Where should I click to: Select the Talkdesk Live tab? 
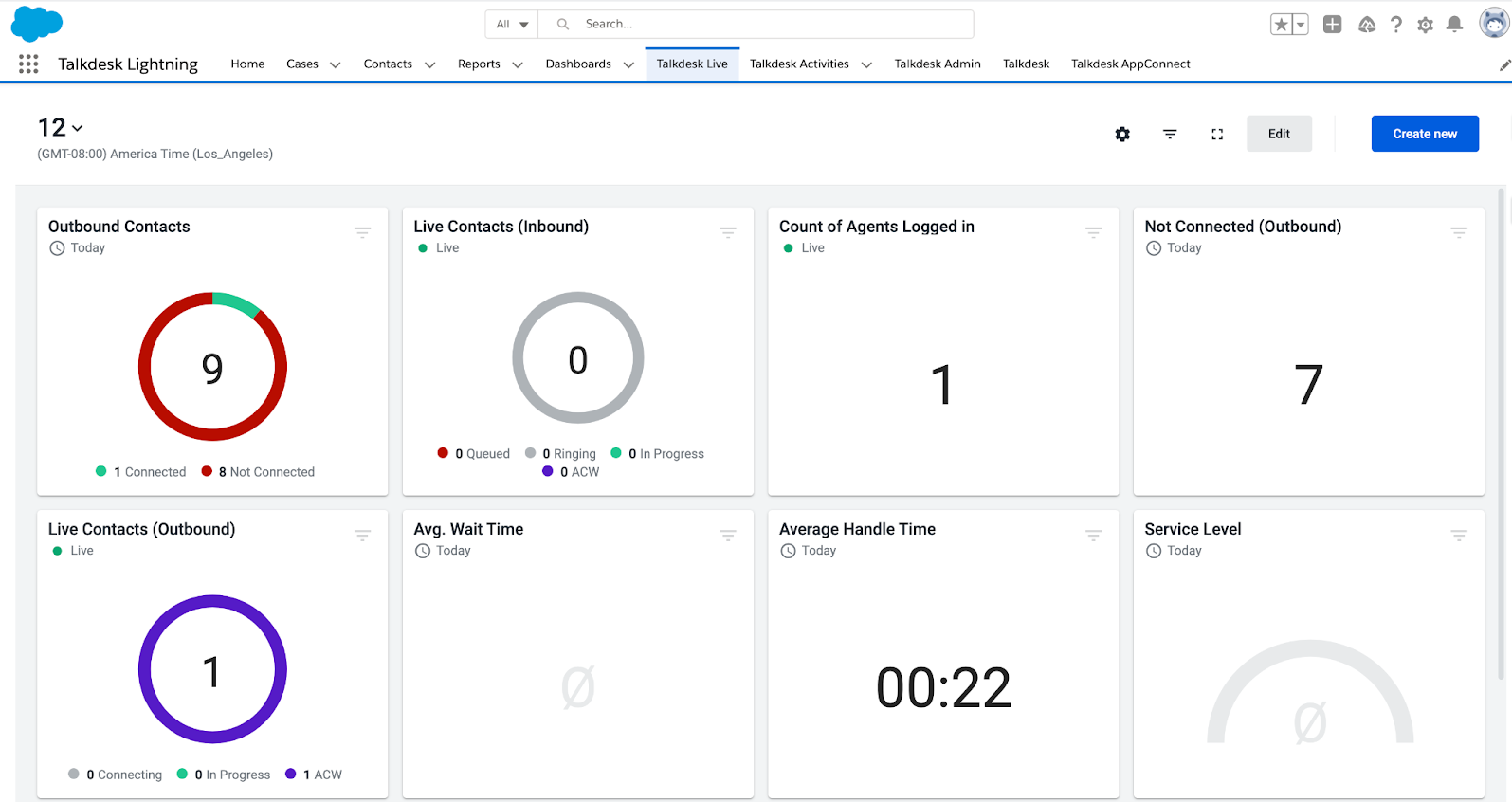click(692, 64)
